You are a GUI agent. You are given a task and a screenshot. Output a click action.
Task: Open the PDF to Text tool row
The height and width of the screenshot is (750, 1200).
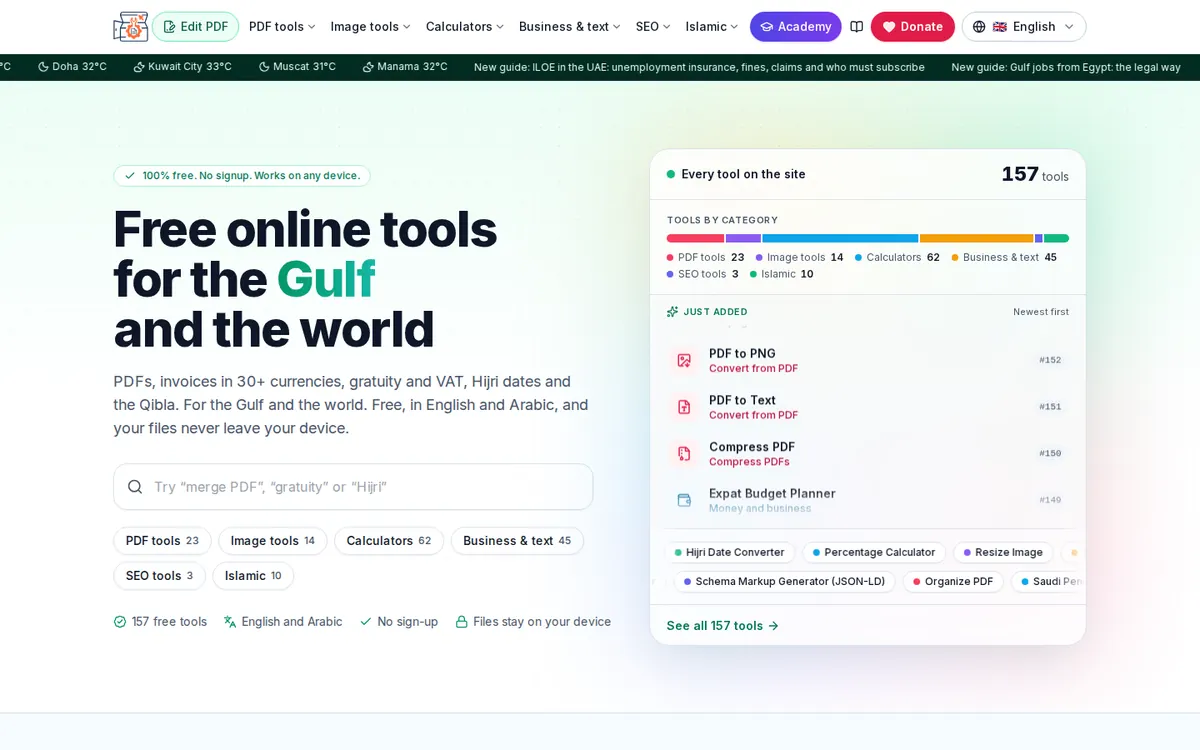pyautogui.click(x=868, y=407)
